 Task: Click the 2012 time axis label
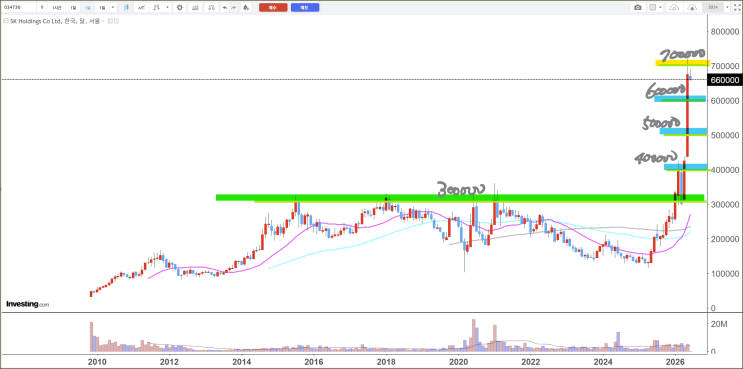(169, 362)
